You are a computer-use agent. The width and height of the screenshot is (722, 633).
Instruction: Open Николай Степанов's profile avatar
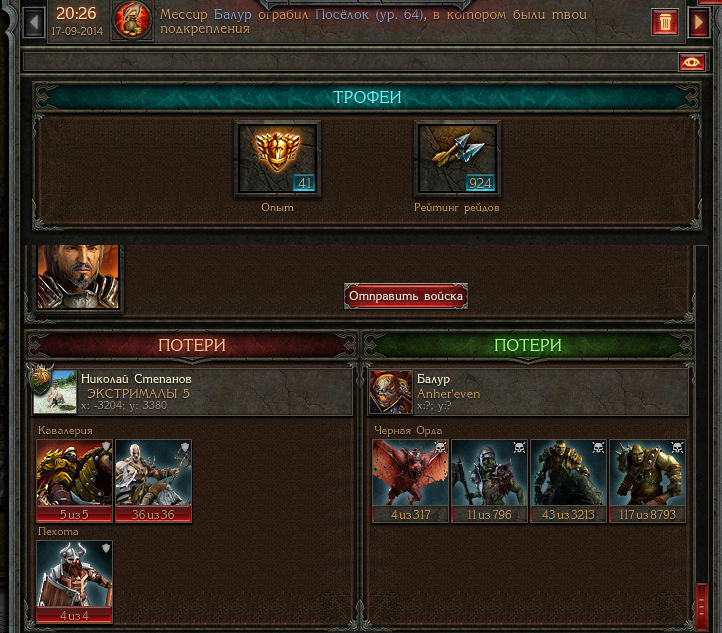coord(55,392)
